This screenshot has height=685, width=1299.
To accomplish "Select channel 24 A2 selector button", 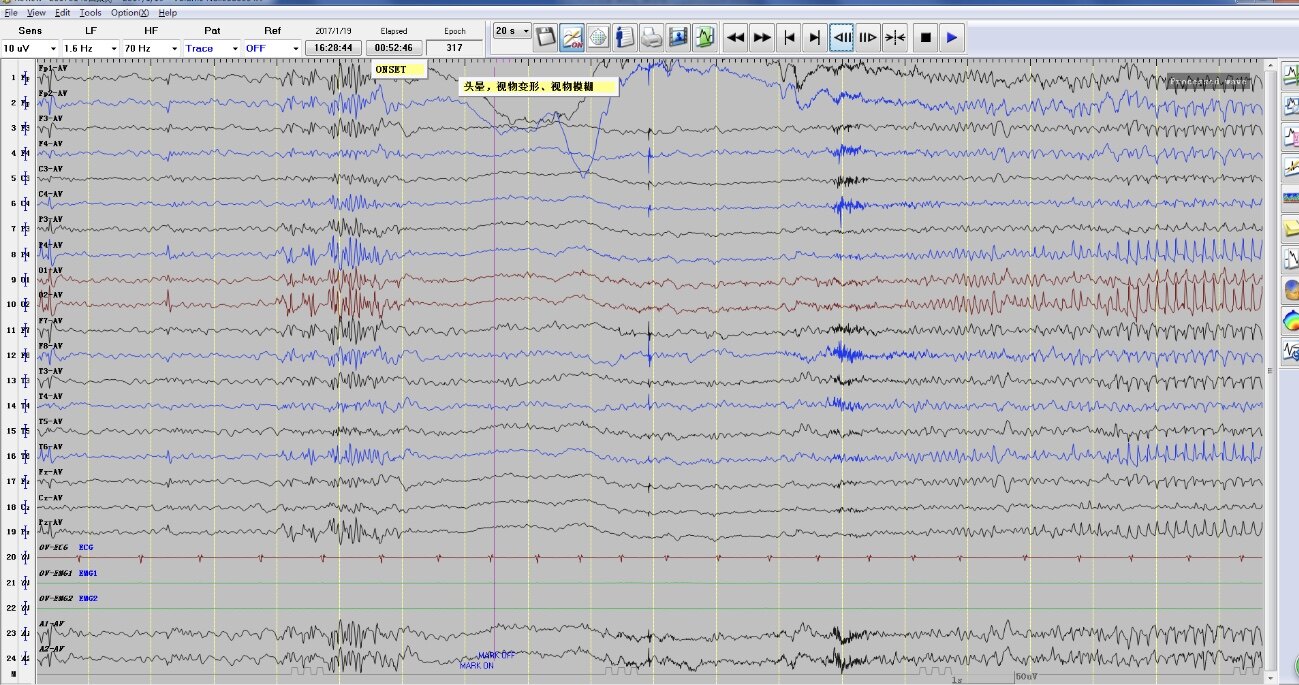I will click(x=24, y=658).
